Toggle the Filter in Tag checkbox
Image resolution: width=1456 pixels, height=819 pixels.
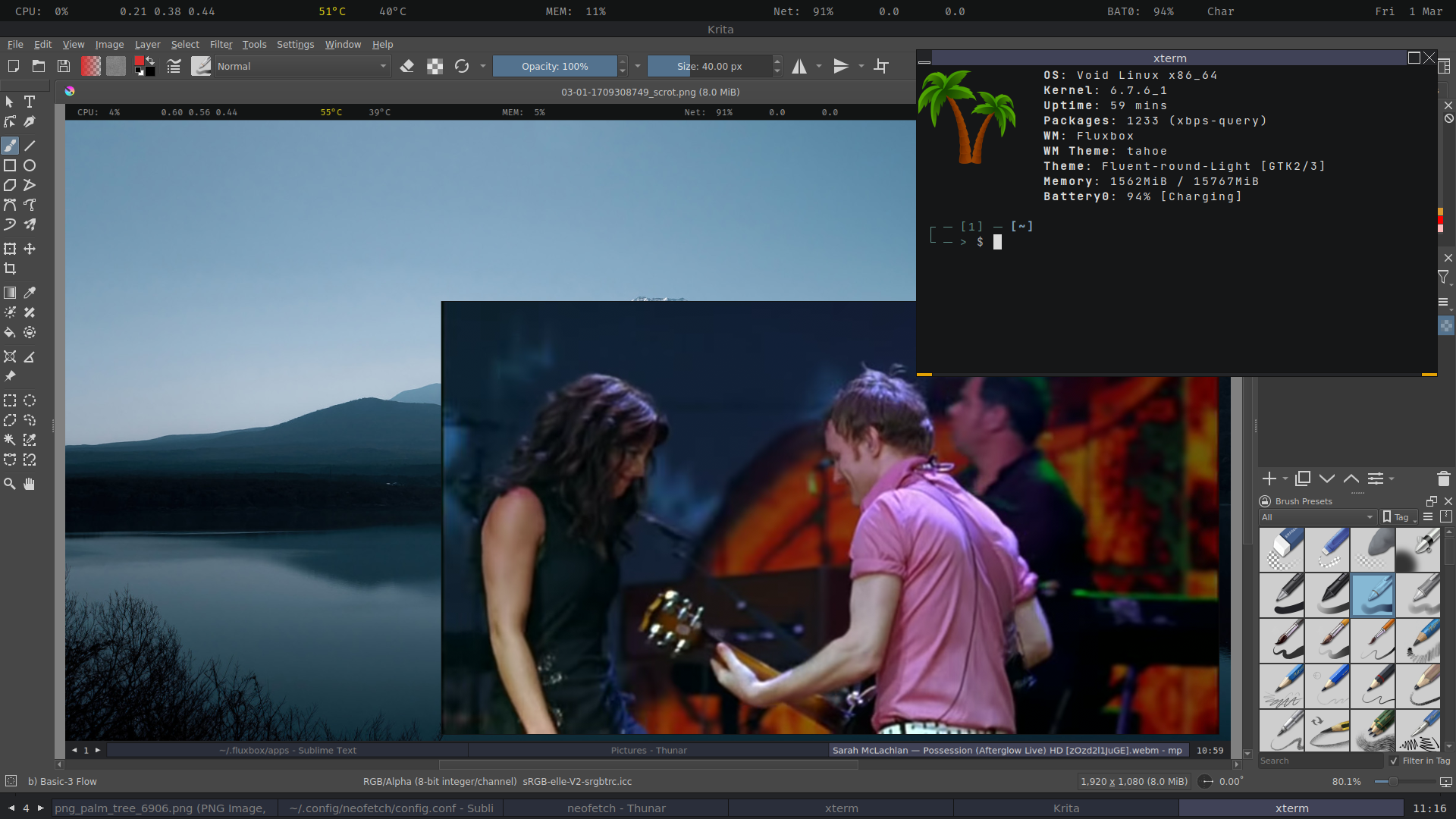1394,761
